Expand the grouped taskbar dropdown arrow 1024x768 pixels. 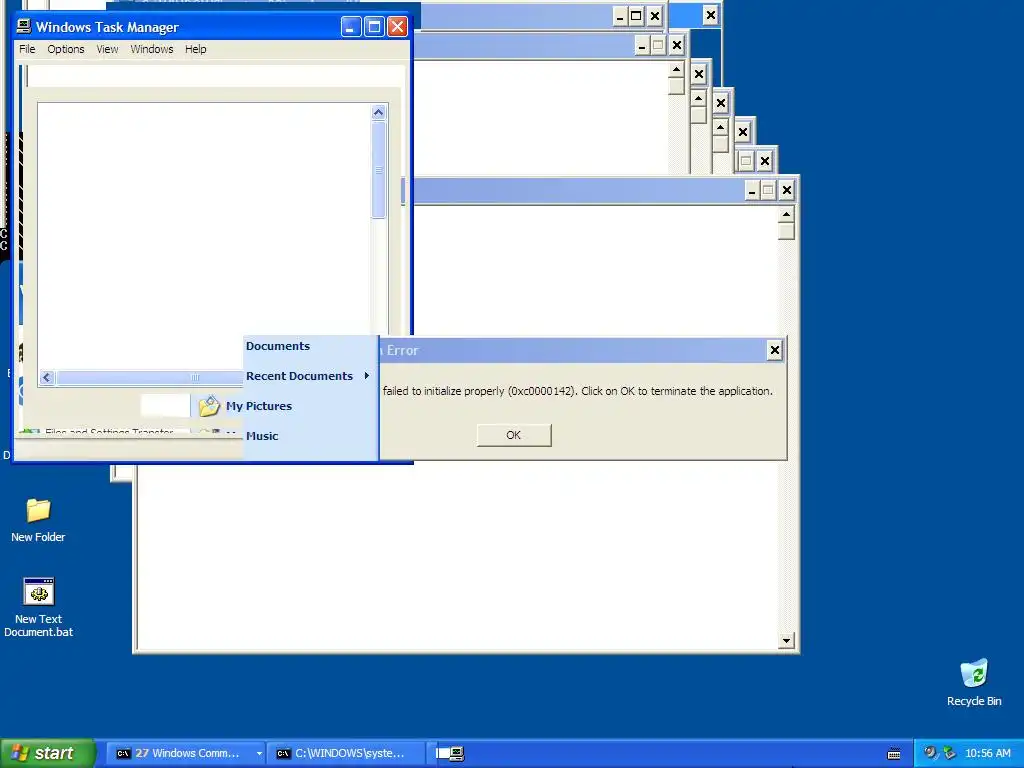(x=259, y=753)
